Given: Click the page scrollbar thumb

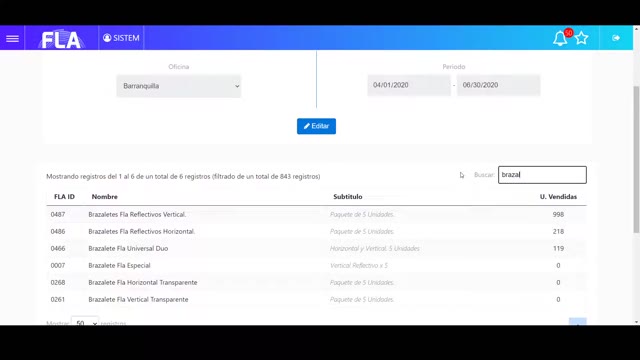Looking at the screenshot, I should 636,159.
